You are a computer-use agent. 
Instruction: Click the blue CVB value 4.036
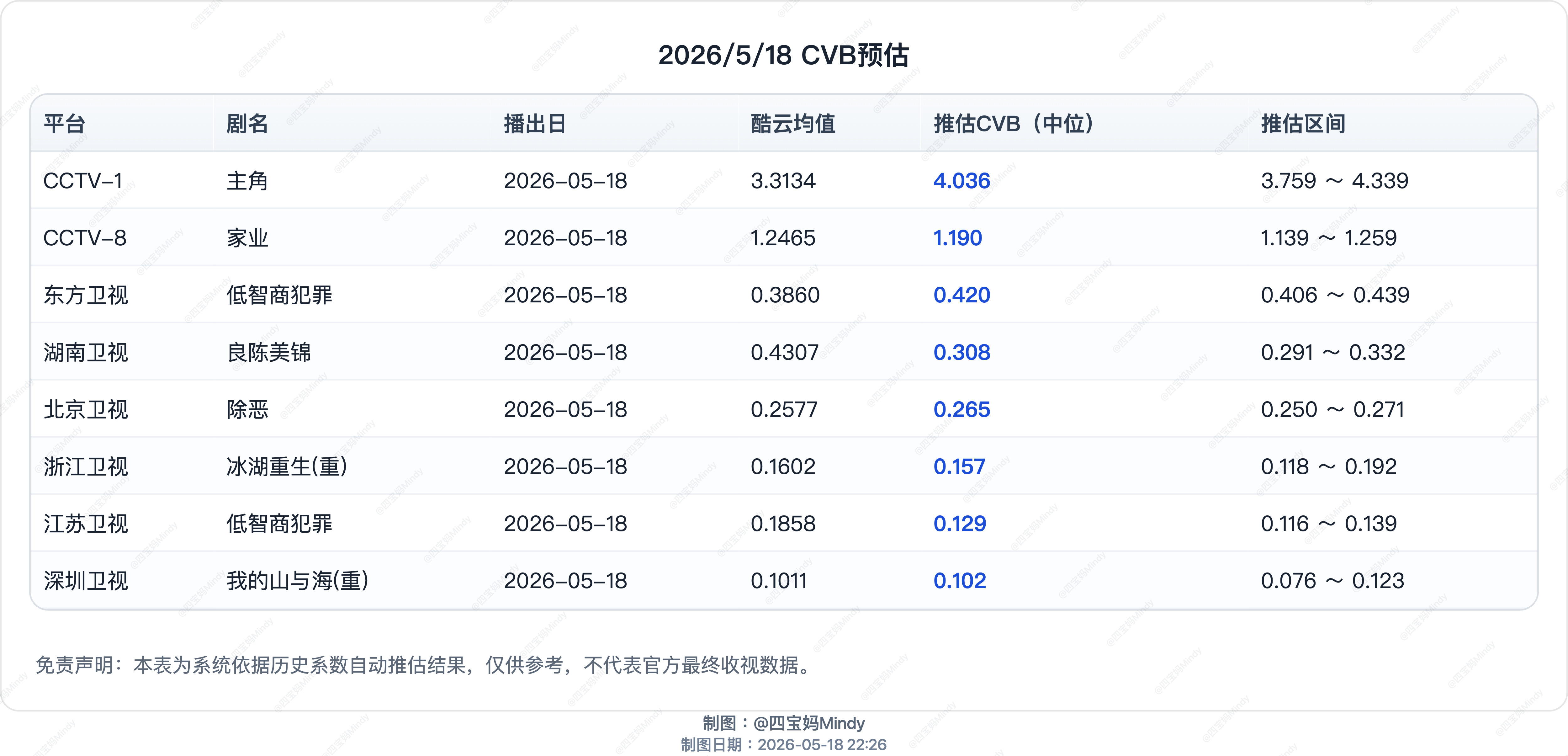962,181
